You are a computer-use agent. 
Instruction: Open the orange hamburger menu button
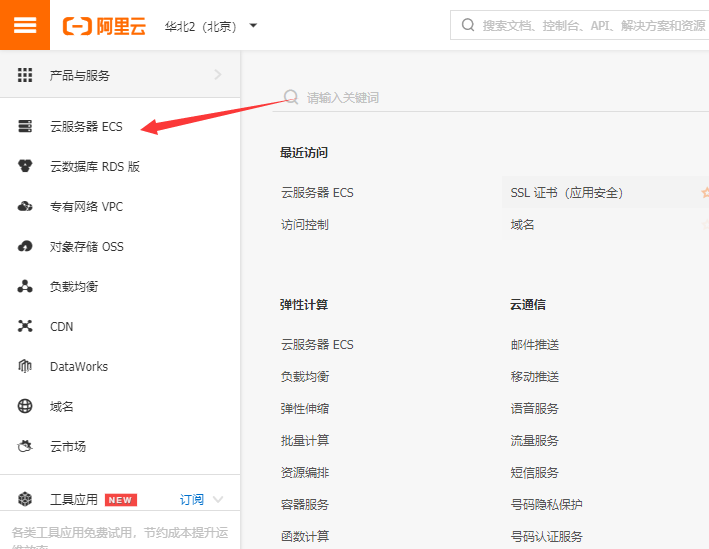pyautogui.click(x=25, y=25)
